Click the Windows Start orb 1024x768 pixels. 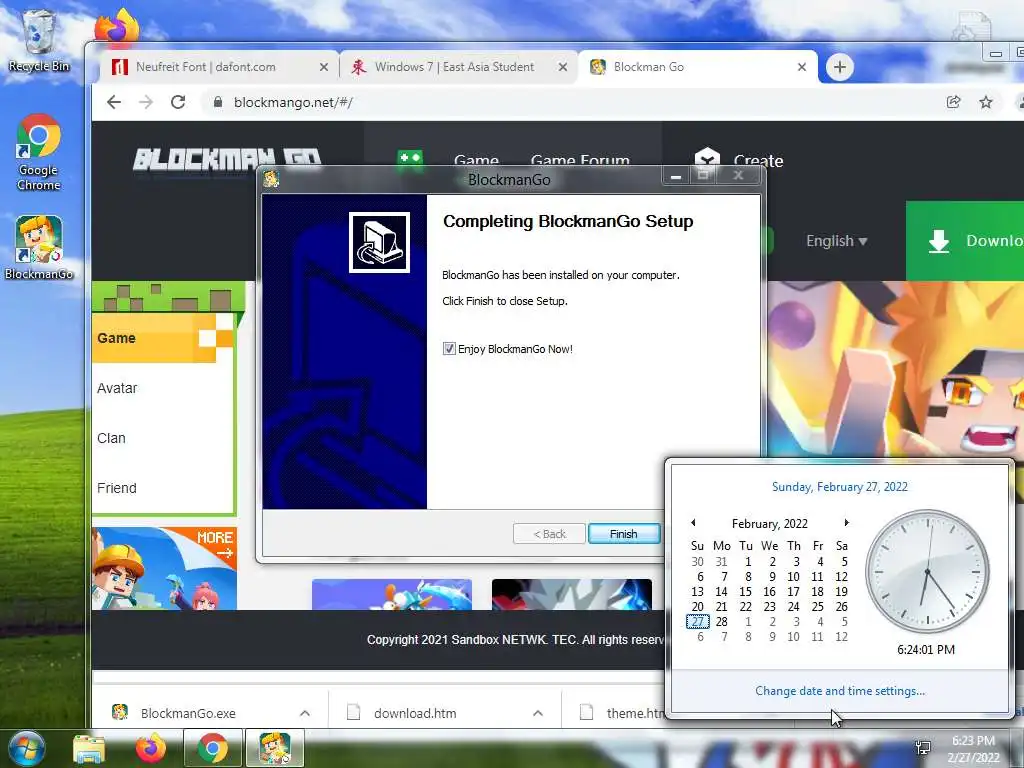pos(26,748)
